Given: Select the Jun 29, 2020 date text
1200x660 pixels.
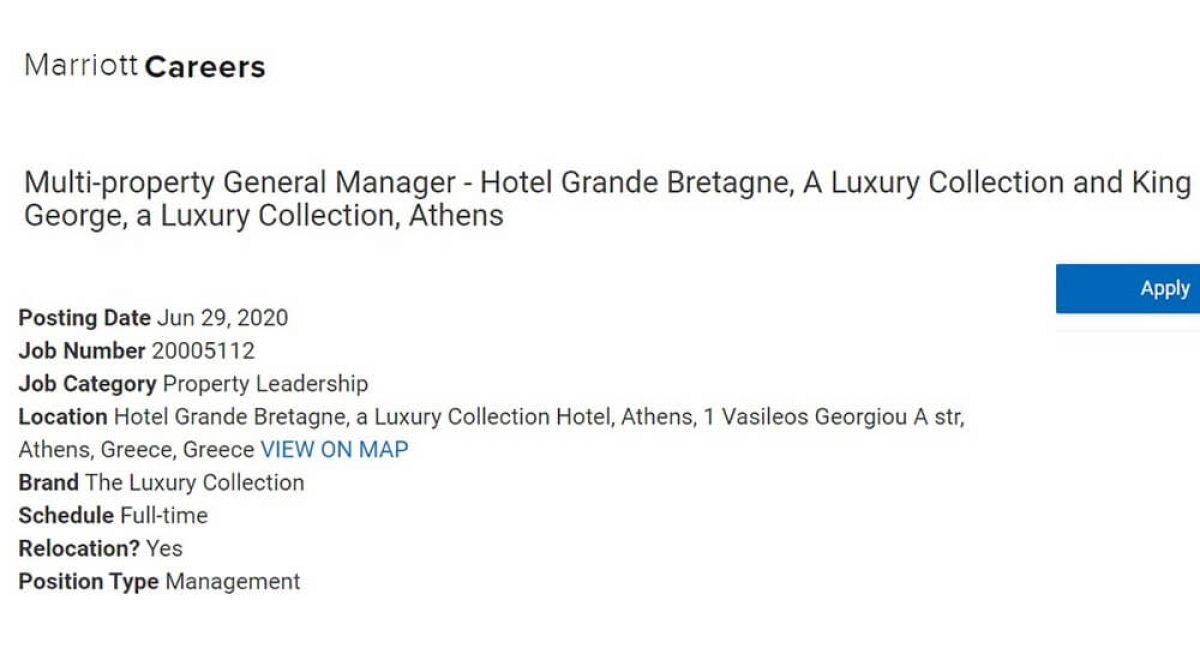Looking at the screenshot, I should (x=222, y=318).
